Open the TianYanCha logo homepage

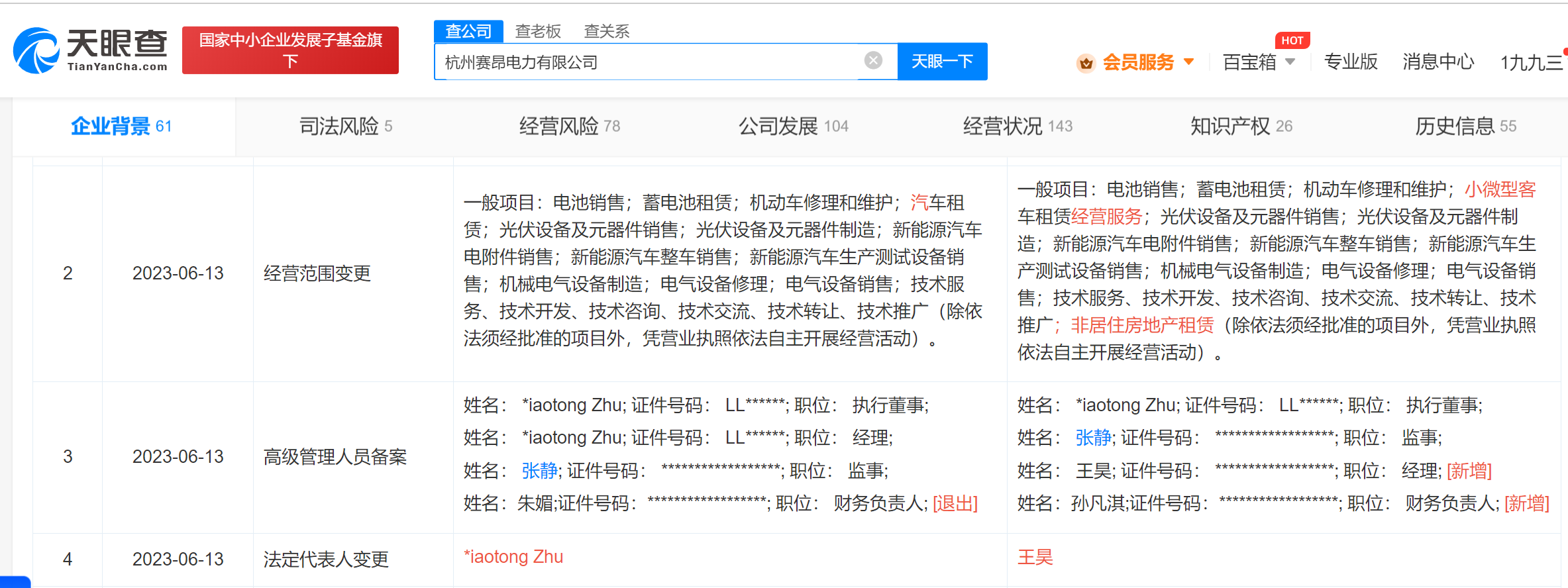point(90,50)
